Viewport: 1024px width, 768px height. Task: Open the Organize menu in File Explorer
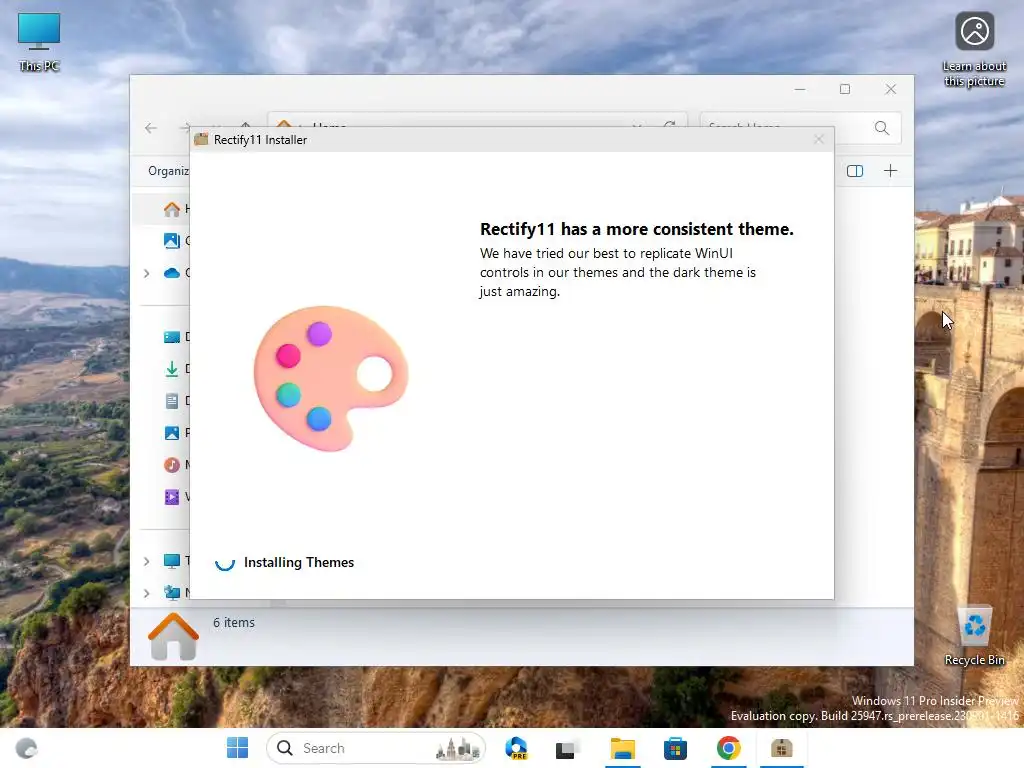(168, 171)
